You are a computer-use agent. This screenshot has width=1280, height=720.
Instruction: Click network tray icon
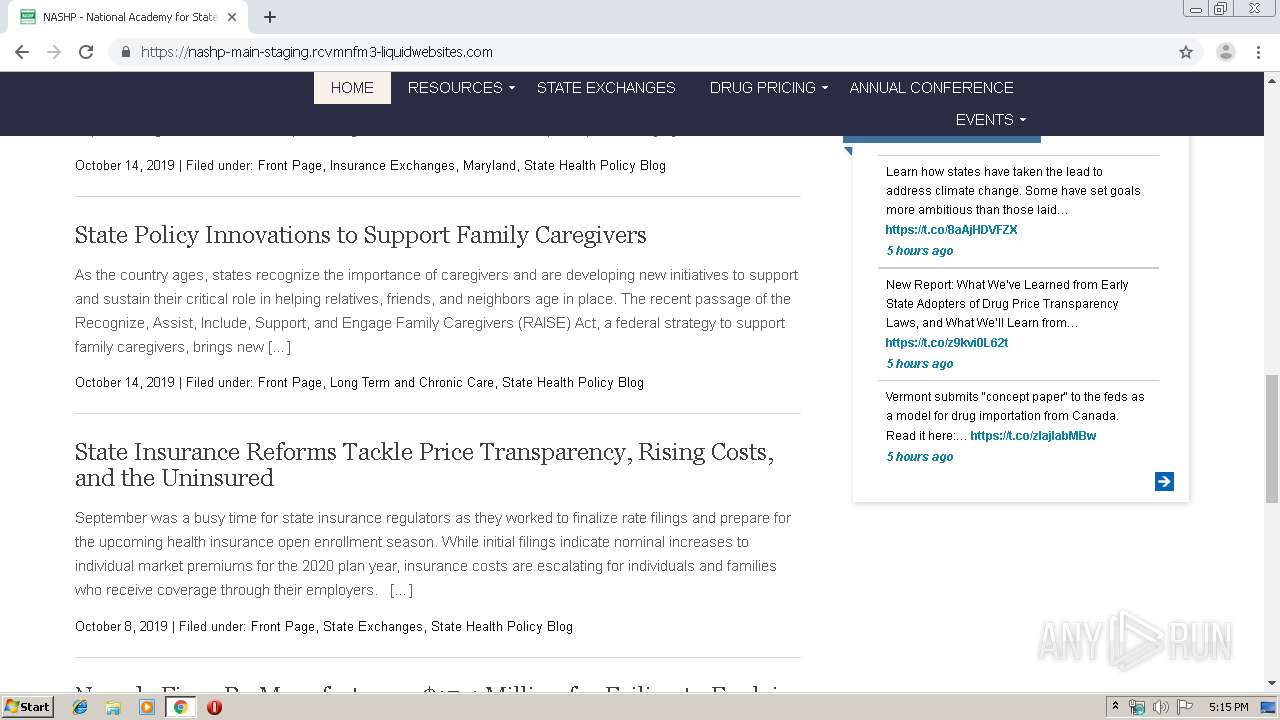click(x=1137, y=707)
